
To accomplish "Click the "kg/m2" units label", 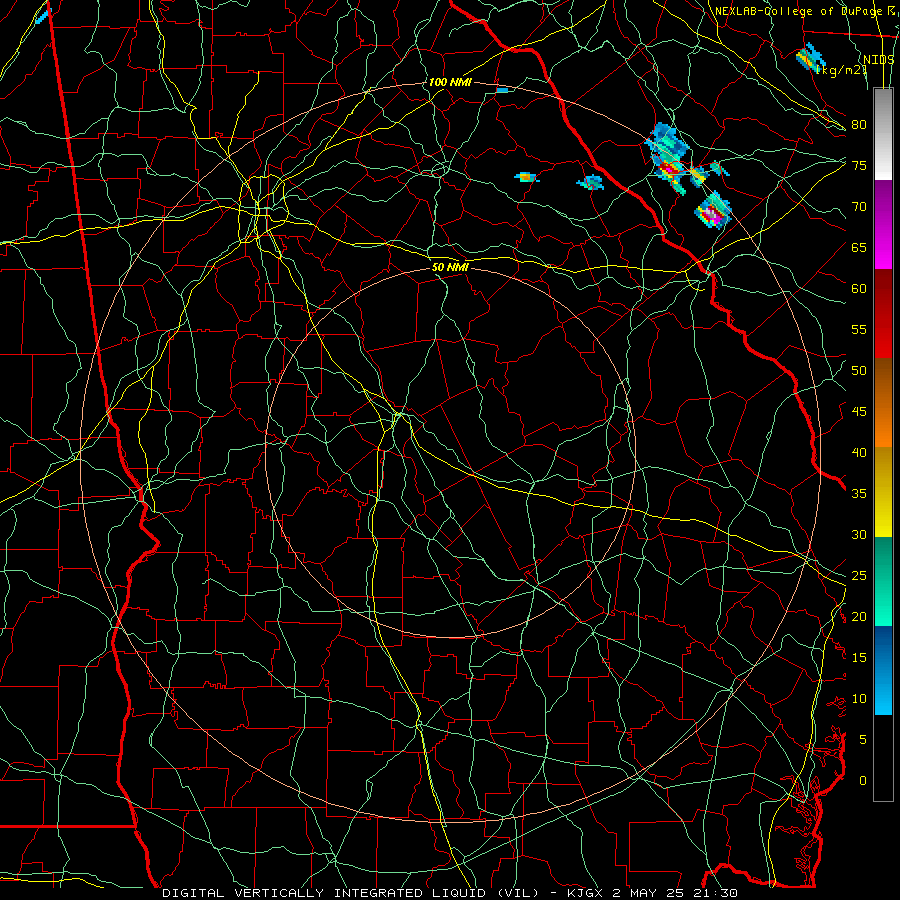I will pos(841,70).
